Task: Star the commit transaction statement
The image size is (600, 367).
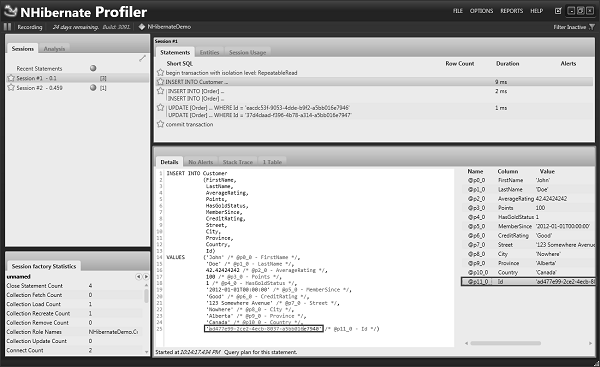Action: 160,124
